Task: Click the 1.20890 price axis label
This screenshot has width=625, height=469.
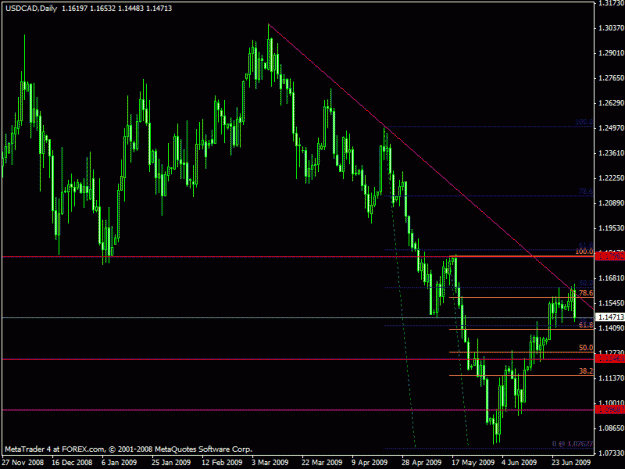Action: pos(611,203)
